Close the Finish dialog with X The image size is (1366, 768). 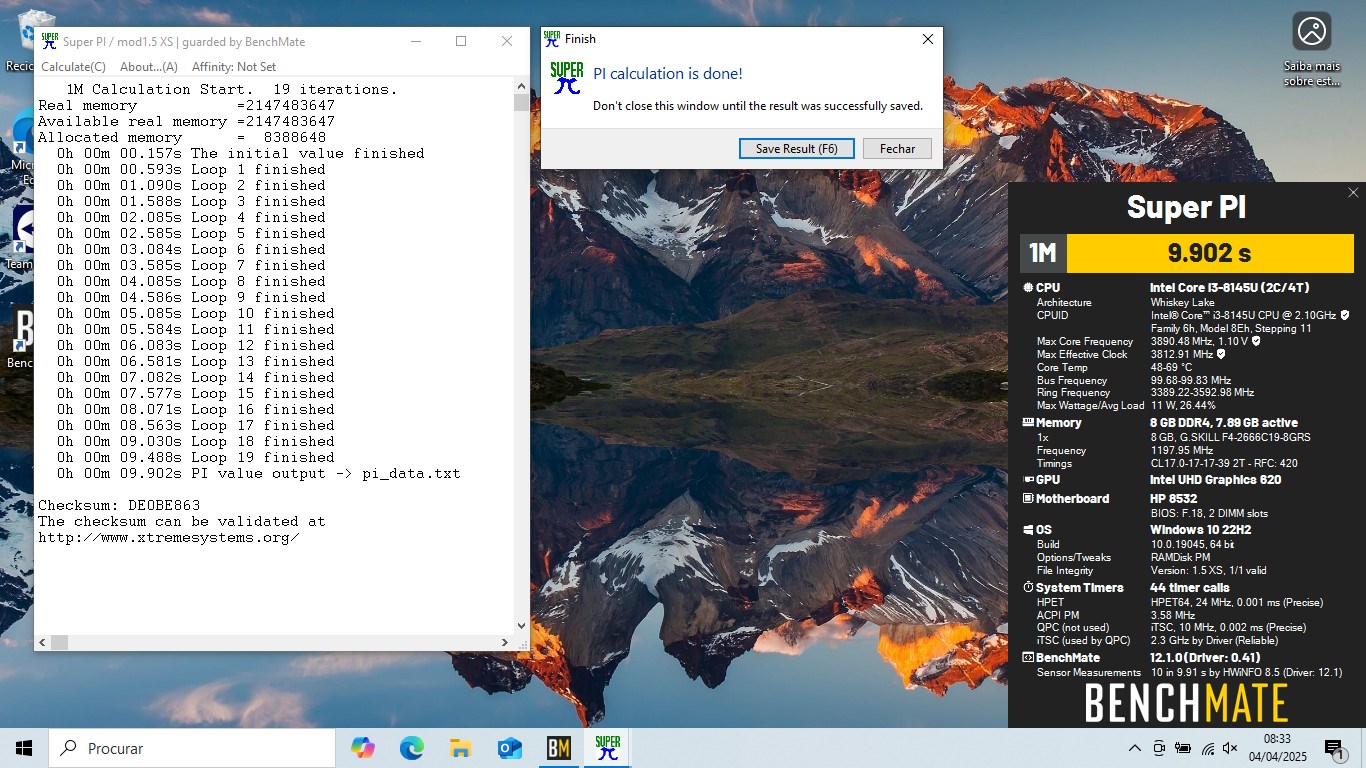pos(927,39)
